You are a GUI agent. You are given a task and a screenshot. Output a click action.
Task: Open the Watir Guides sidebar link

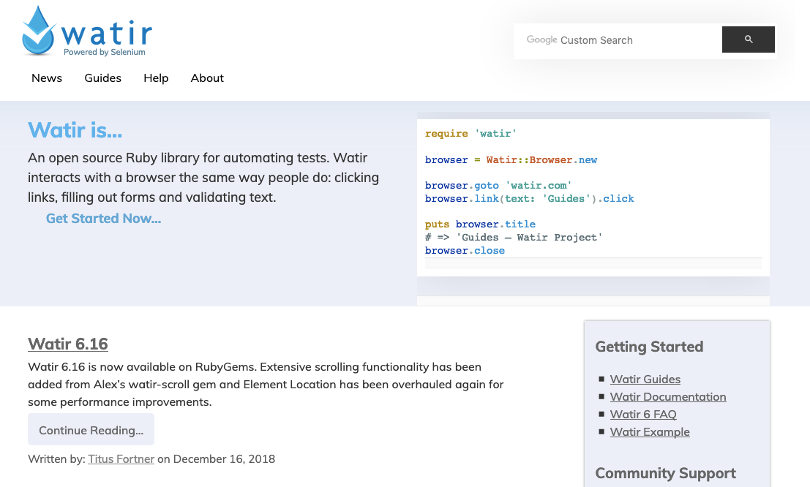(645, 379)
